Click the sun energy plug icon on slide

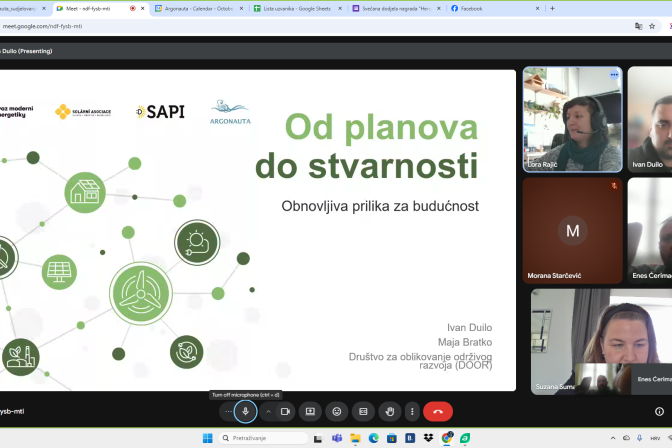(x=197, y=242)
